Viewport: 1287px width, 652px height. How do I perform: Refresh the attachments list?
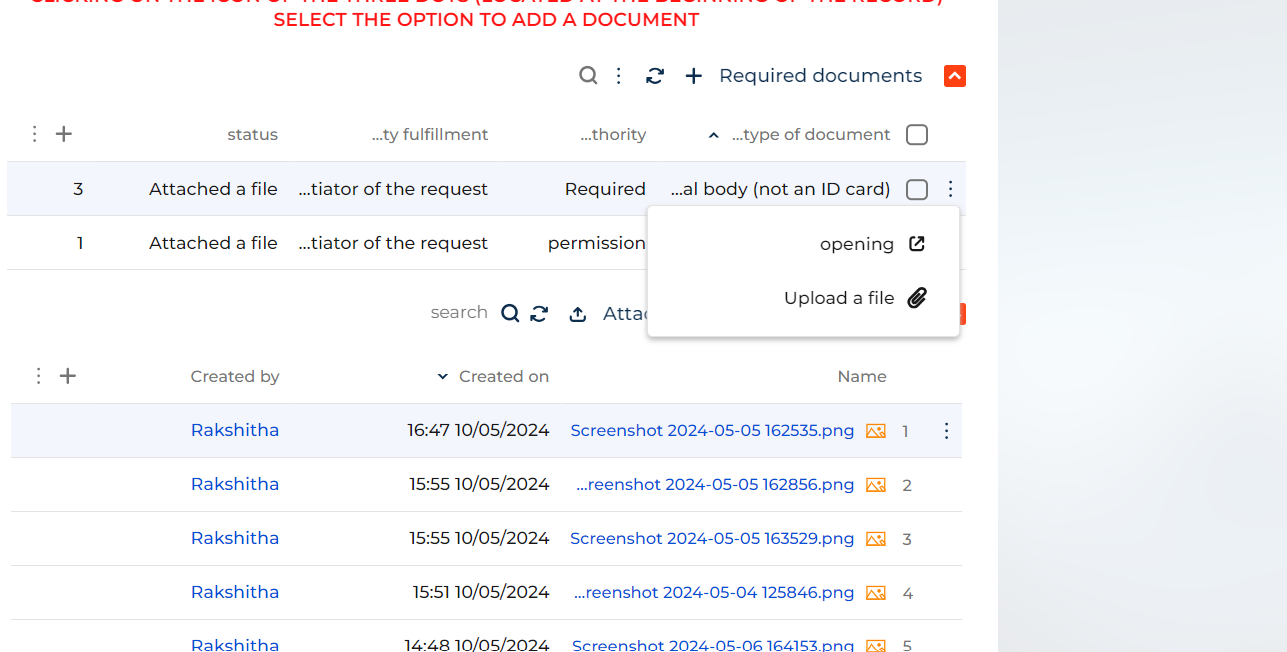point(539,314)
